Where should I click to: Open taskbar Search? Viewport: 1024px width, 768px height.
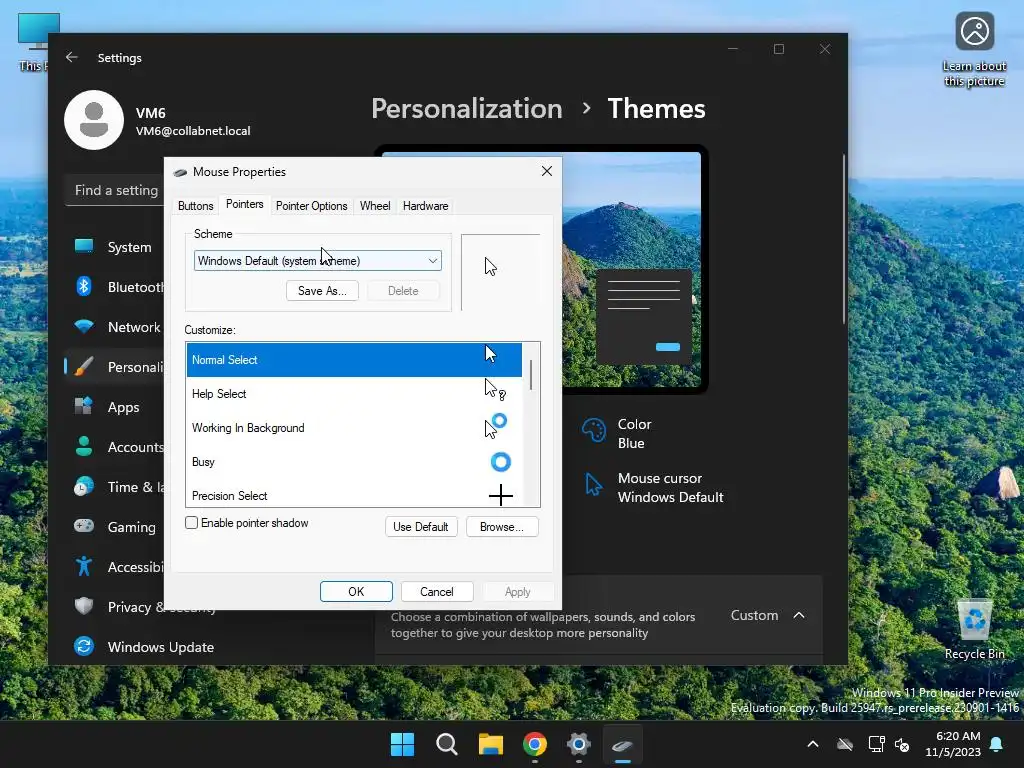tap(447, 744)
